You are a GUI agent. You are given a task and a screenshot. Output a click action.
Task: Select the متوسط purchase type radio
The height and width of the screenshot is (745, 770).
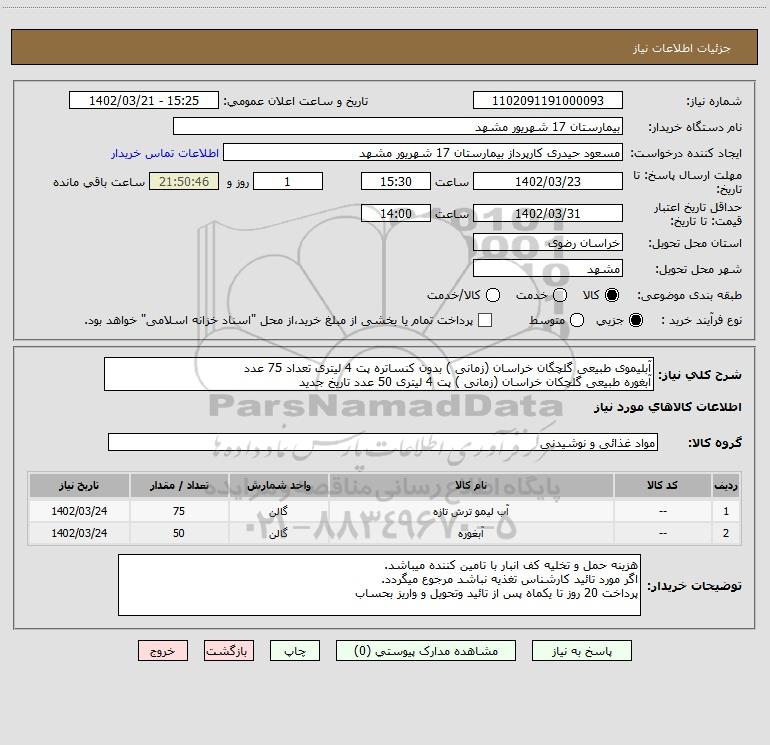[577, 320]
